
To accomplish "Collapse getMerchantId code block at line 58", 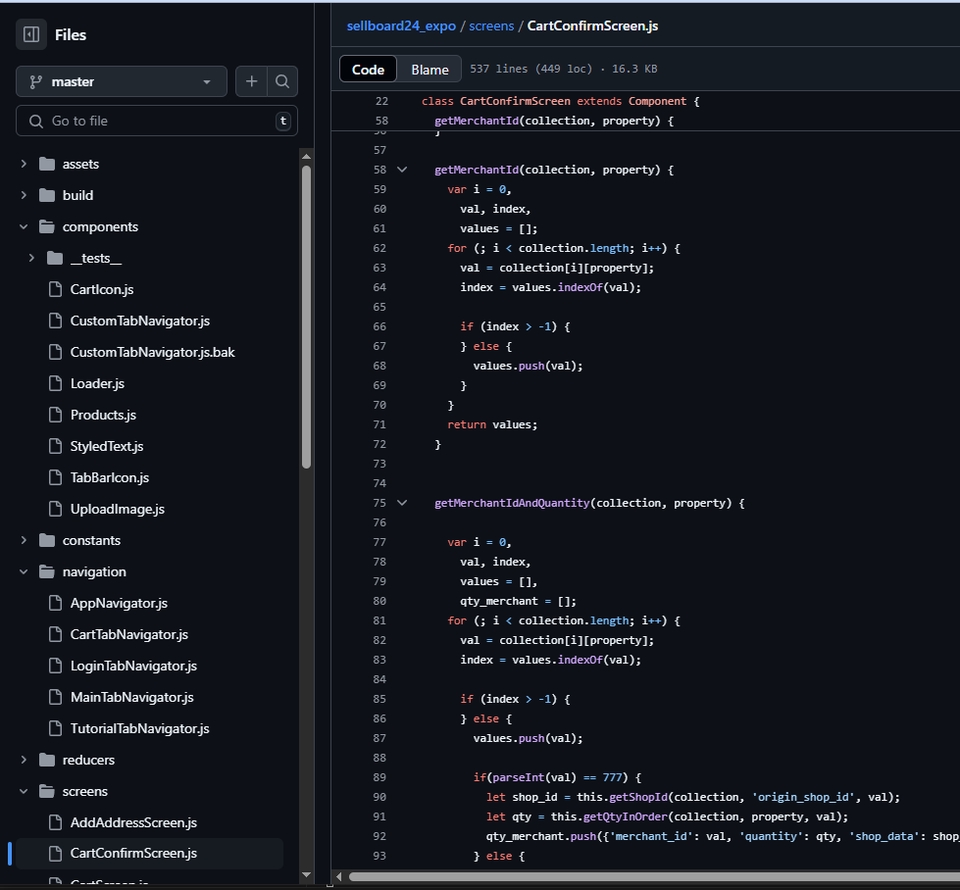I will pos(402,169).
